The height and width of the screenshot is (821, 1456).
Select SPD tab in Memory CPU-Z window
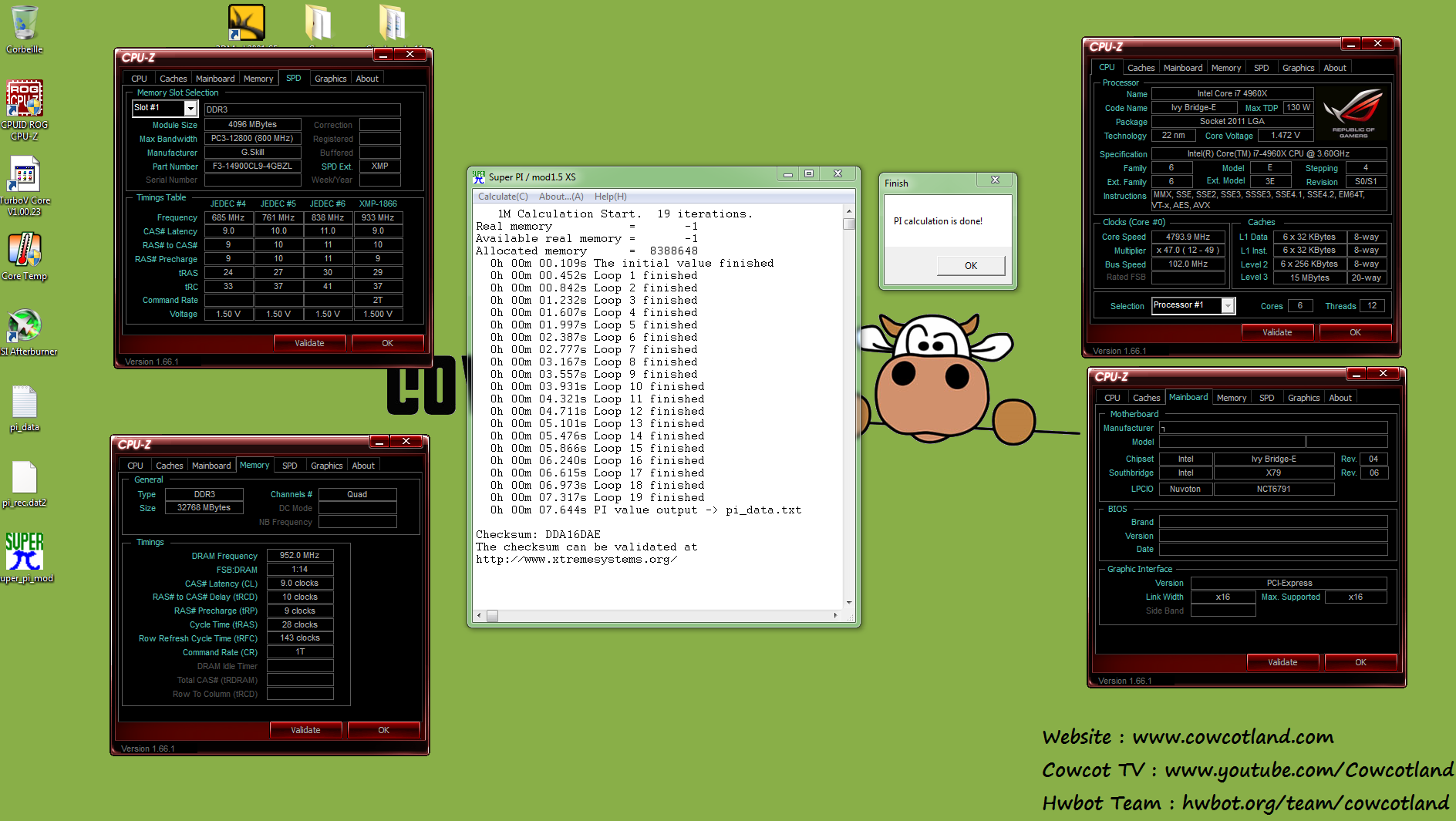coord(290,466)
